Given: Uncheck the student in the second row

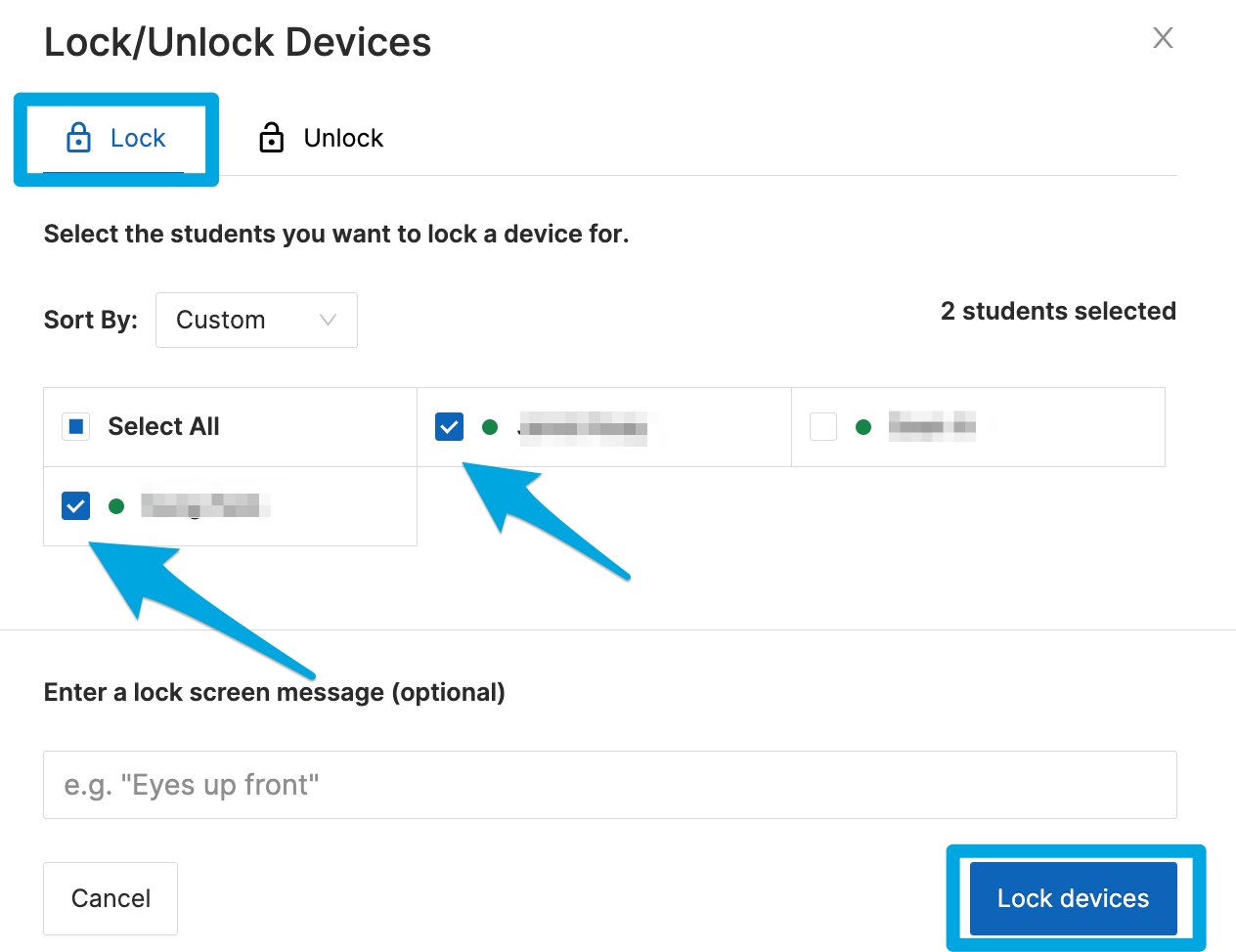Looking at the screenshot, I should click(x=76, y=506).
